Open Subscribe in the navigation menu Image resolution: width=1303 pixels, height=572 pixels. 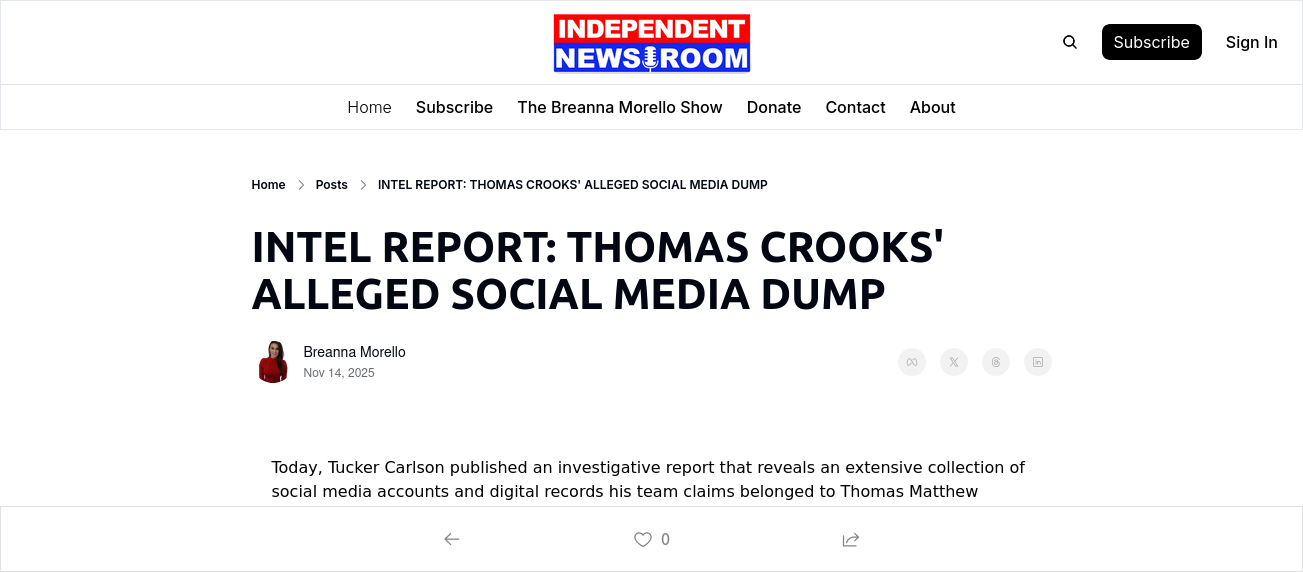(x=454, y=107)
